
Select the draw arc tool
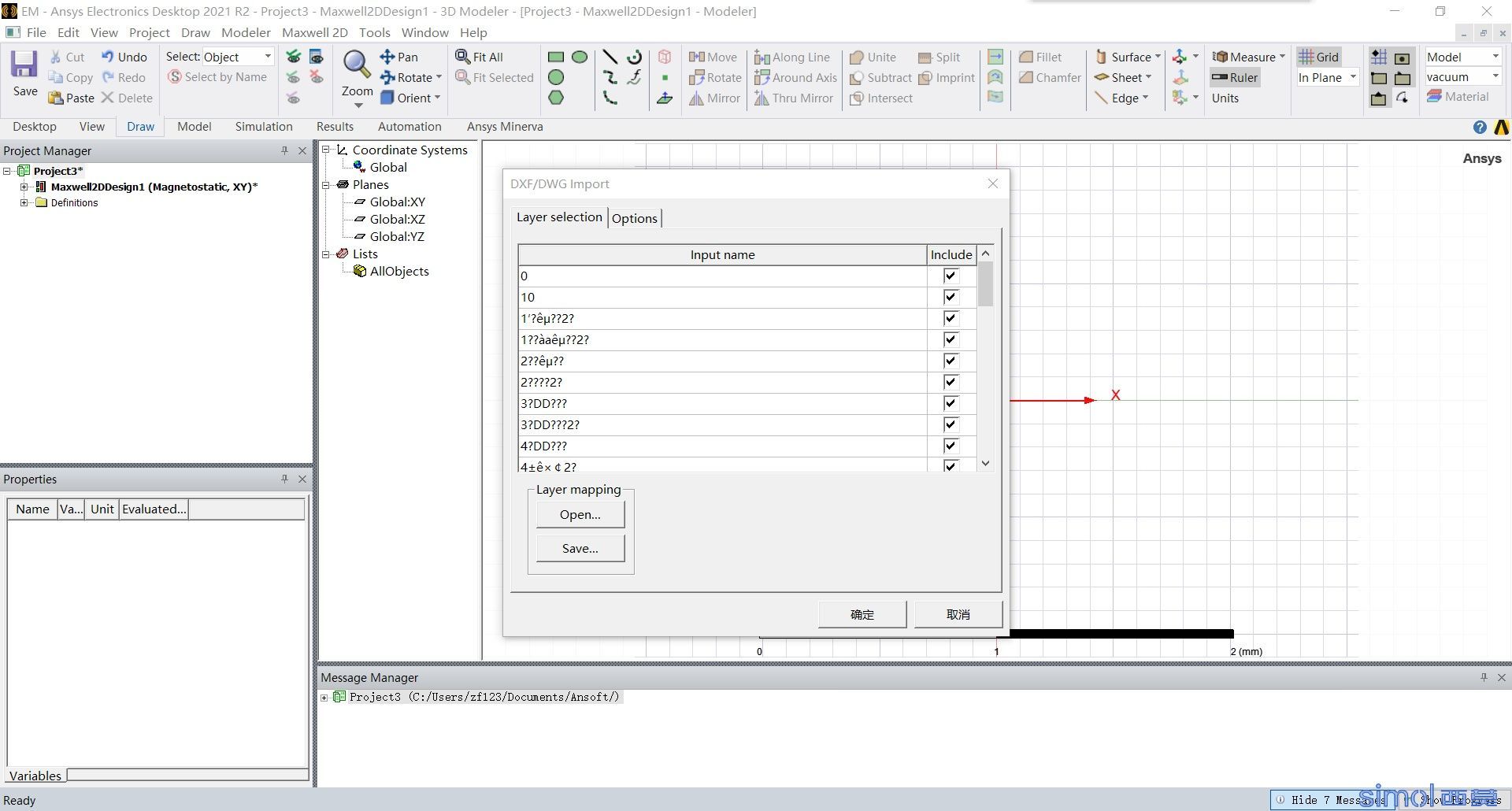pos(635,57)
